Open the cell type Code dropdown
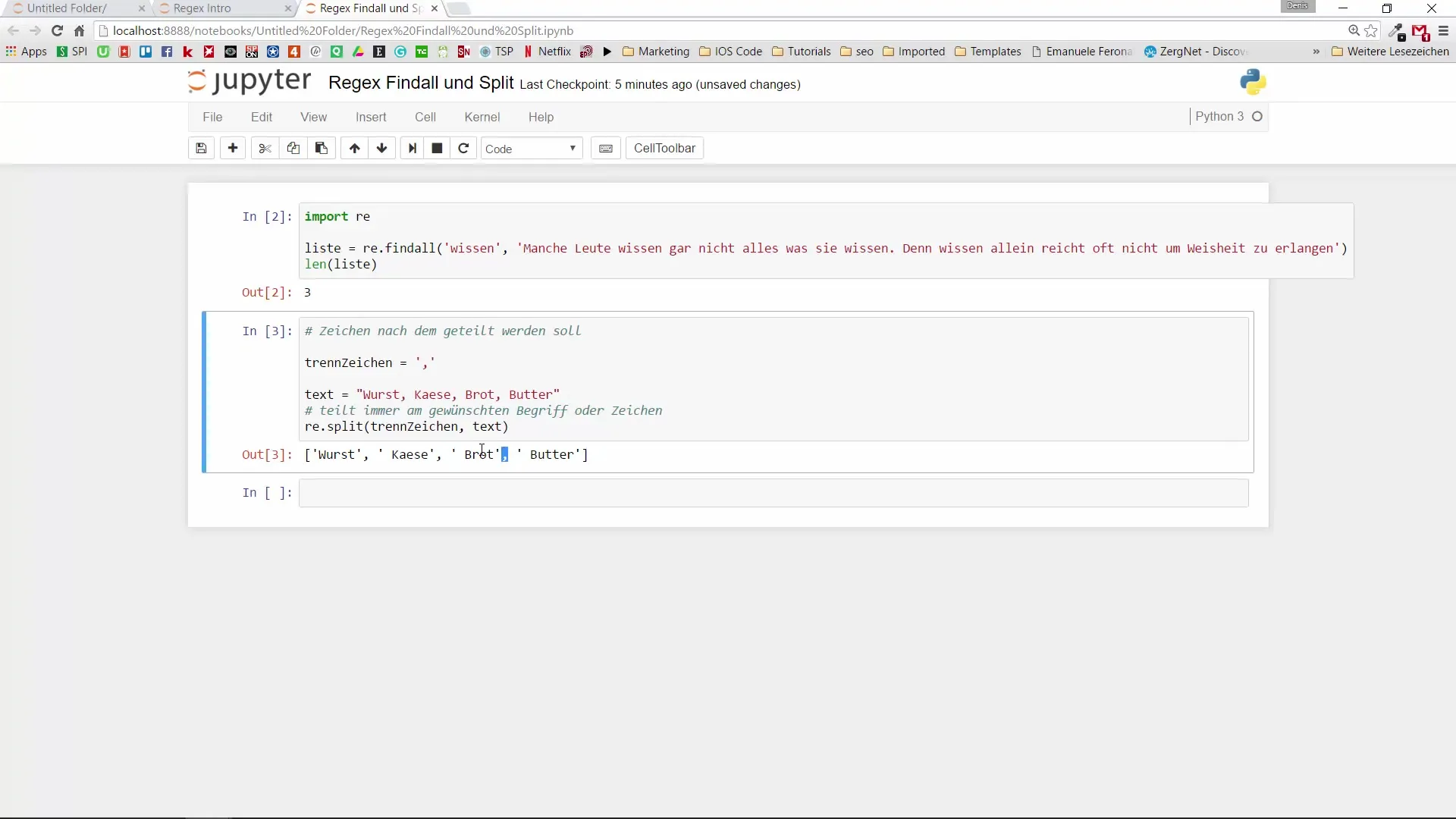This screenshot has width=1456, height=819. (x=532, y=149)
